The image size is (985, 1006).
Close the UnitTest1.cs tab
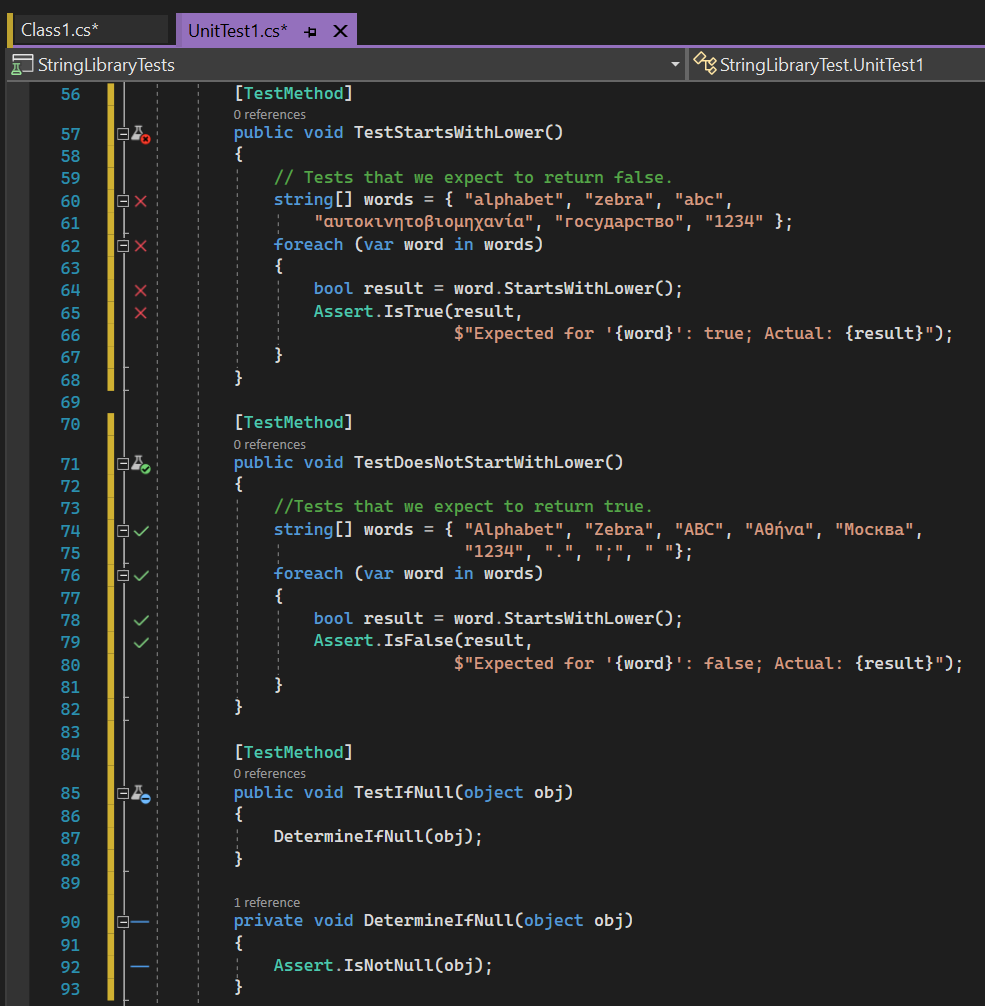pyautogui.click(x=340, y=30)
